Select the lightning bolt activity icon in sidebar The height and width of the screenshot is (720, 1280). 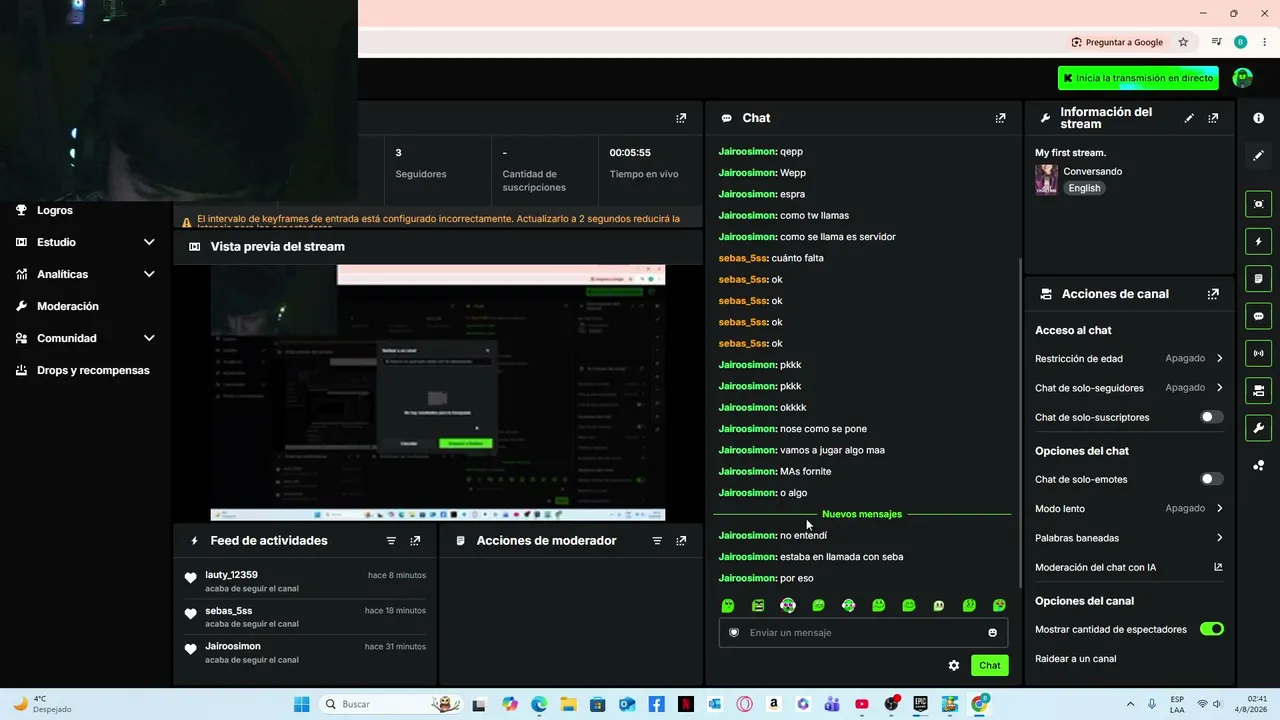pos(1258,241)
